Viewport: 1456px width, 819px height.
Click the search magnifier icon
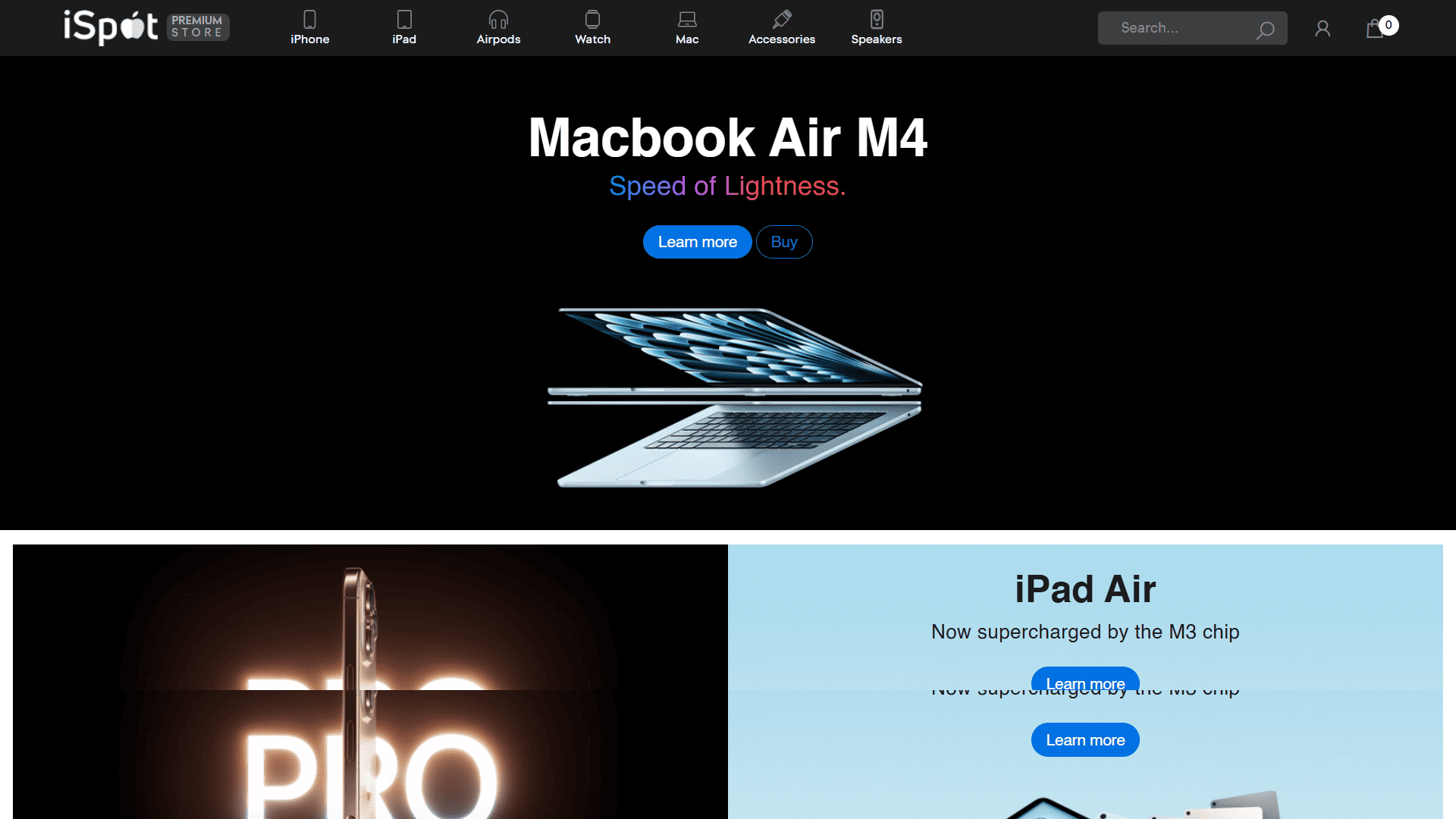tap(1265, 30)
